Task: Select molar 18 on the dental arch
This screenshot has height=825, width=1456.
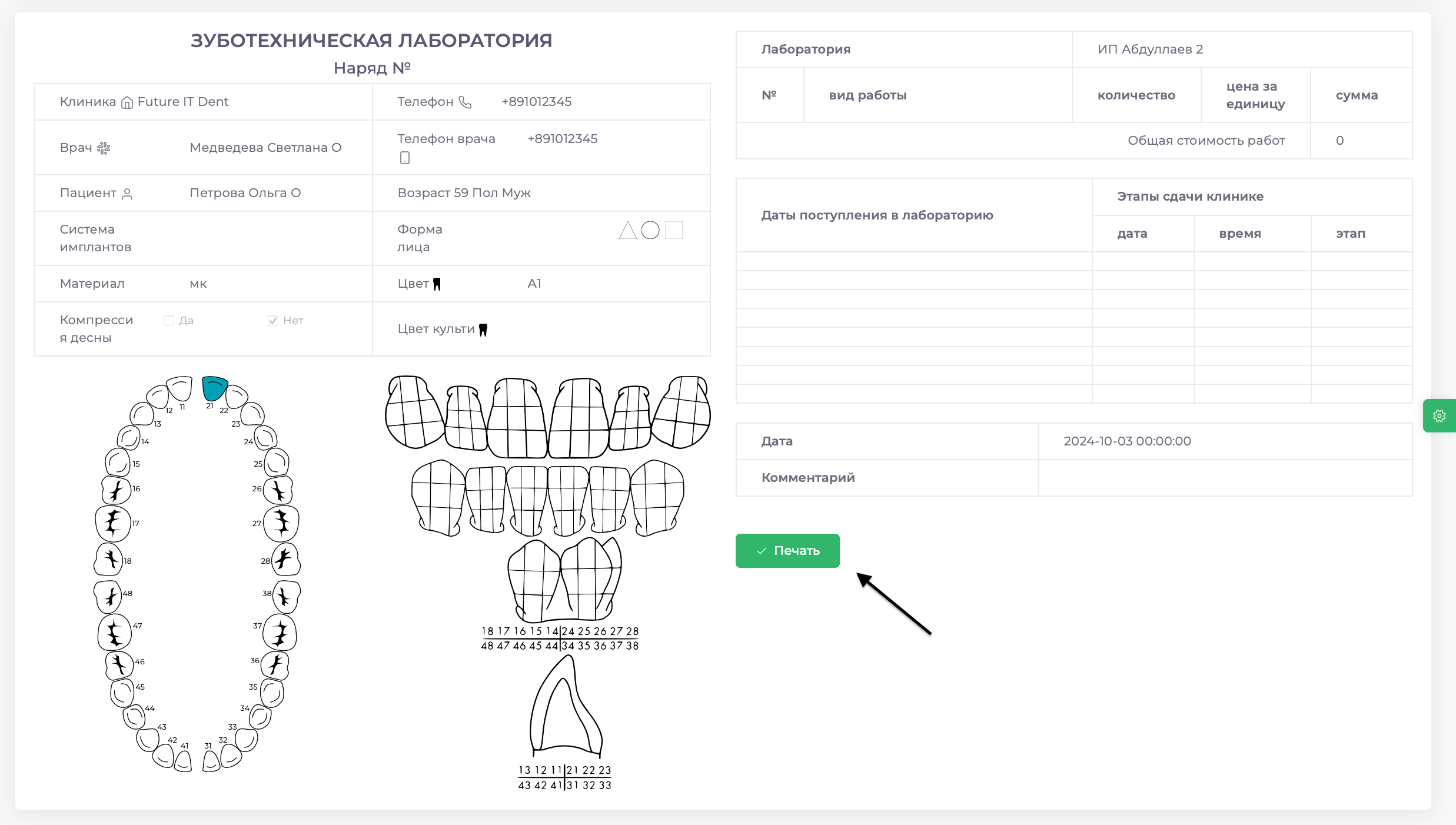Action: 108,559
